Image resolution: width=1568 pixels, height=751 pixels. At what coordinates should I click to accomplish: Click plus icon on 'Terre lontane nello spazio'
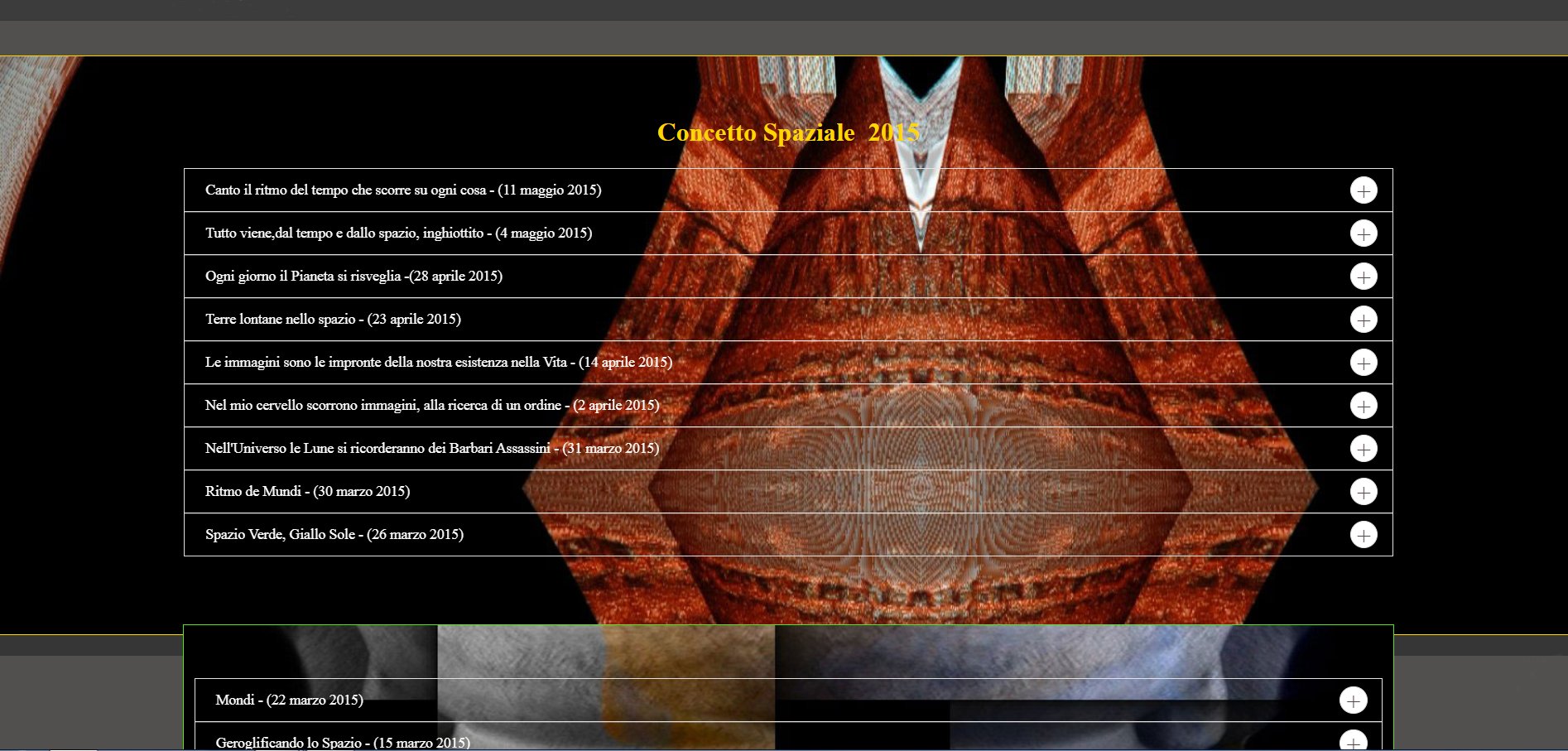coord(1363,320)
